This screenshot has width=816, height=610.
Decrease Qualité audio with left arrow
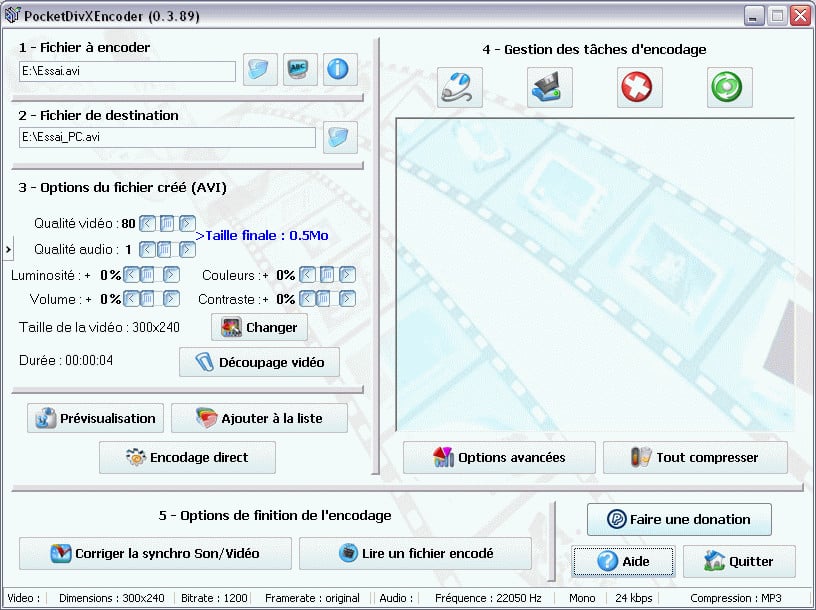147,249
